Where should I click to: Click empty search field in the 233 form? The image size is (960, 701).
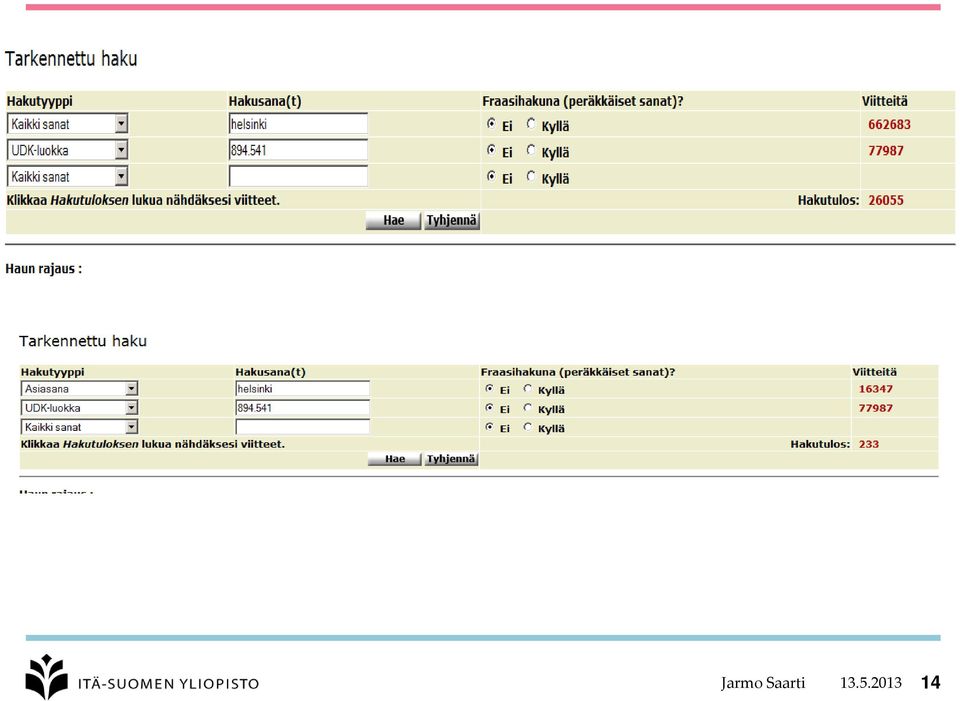[302, 427]
